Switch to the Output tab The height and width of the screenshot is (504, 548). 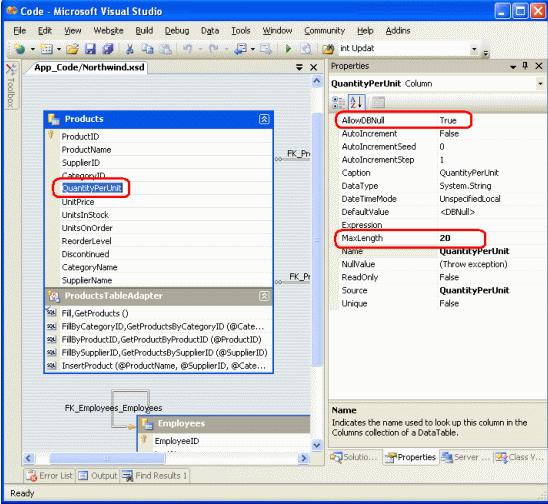click(x=98, y=476)
